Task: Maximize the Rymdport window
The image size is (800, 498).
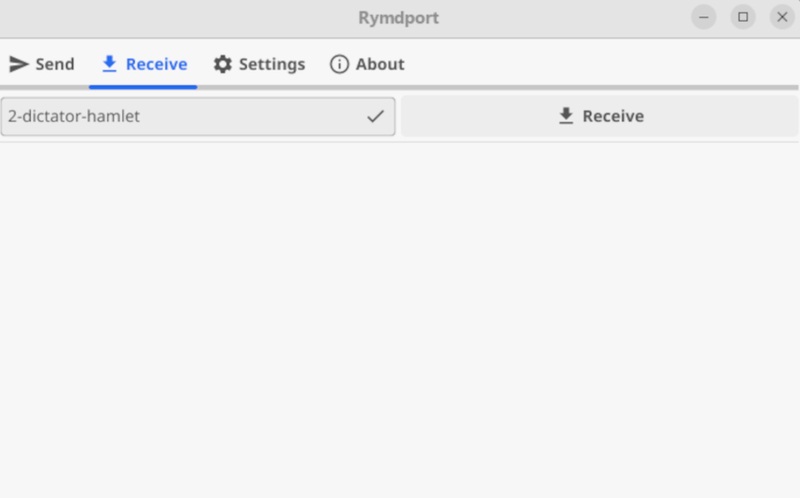Action: coord(743,17)
